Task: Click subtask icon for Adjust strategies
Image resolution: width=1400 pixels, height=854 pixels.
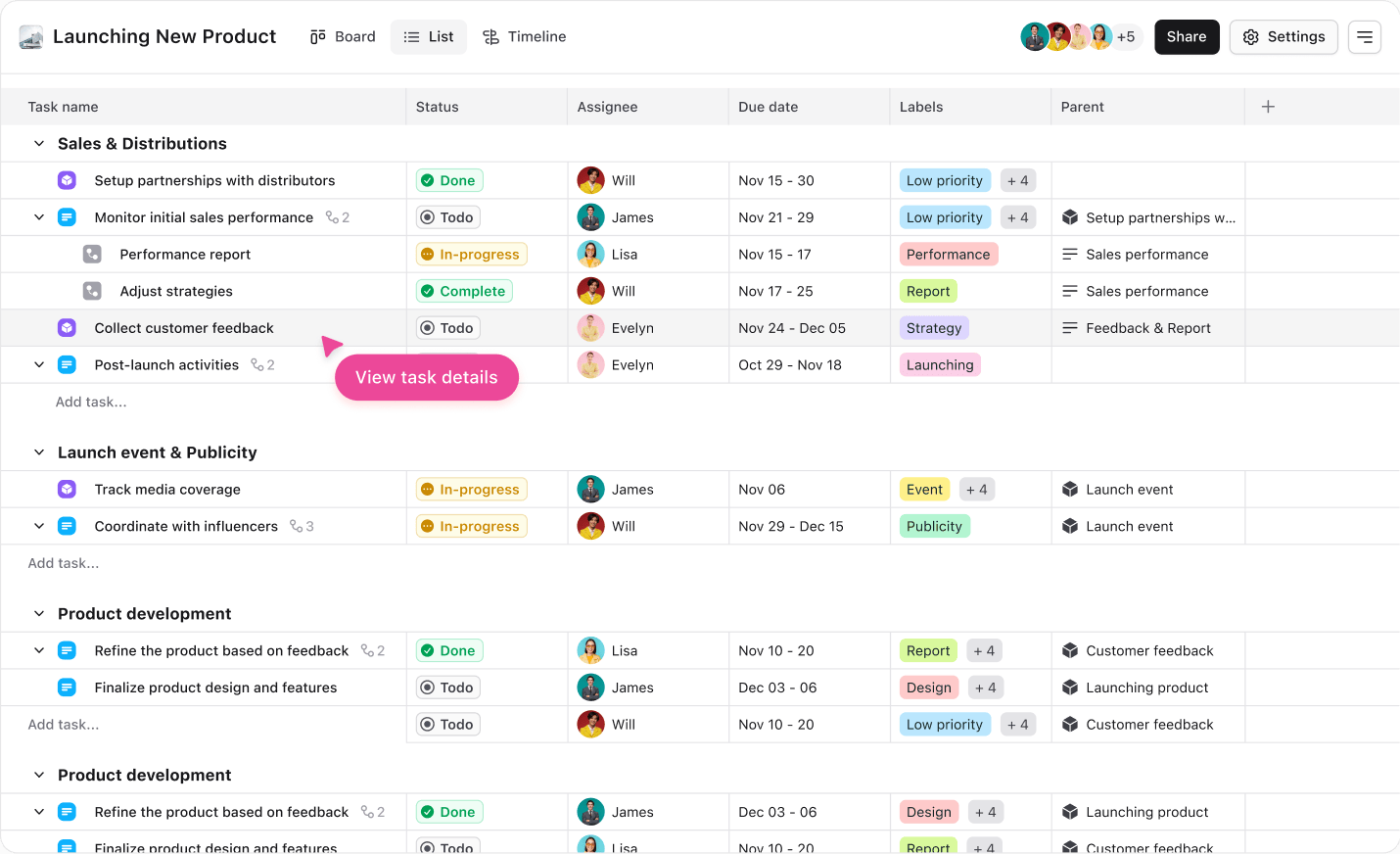Action: [x=92, y=291]
